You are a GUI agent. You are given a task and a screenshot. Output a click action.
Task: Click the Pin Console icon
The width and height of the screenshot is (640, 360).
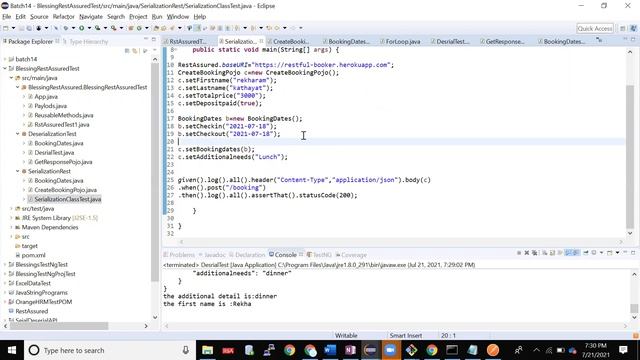[586, 253]
